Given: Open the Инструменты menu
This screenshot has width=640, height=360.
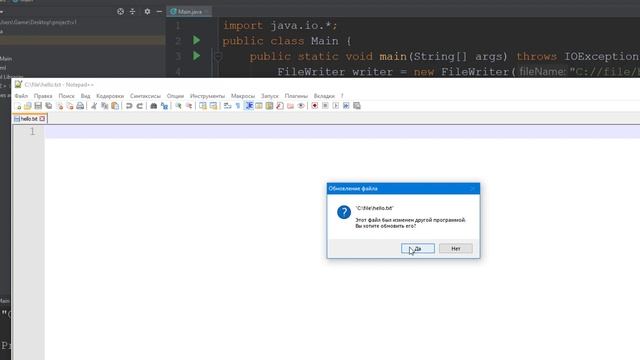Looking at the screenshot, I should [x=207, y=96].
